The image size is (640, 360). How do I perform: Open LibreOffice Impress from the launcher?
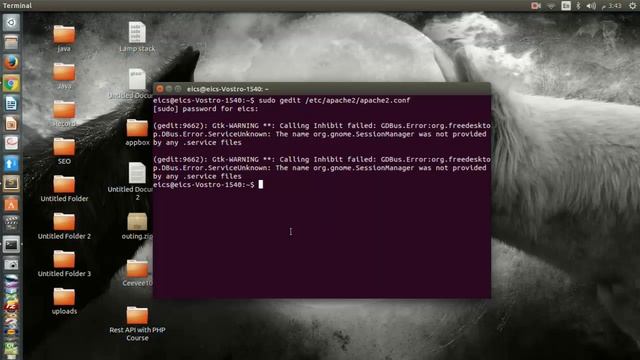pos(11,123)
